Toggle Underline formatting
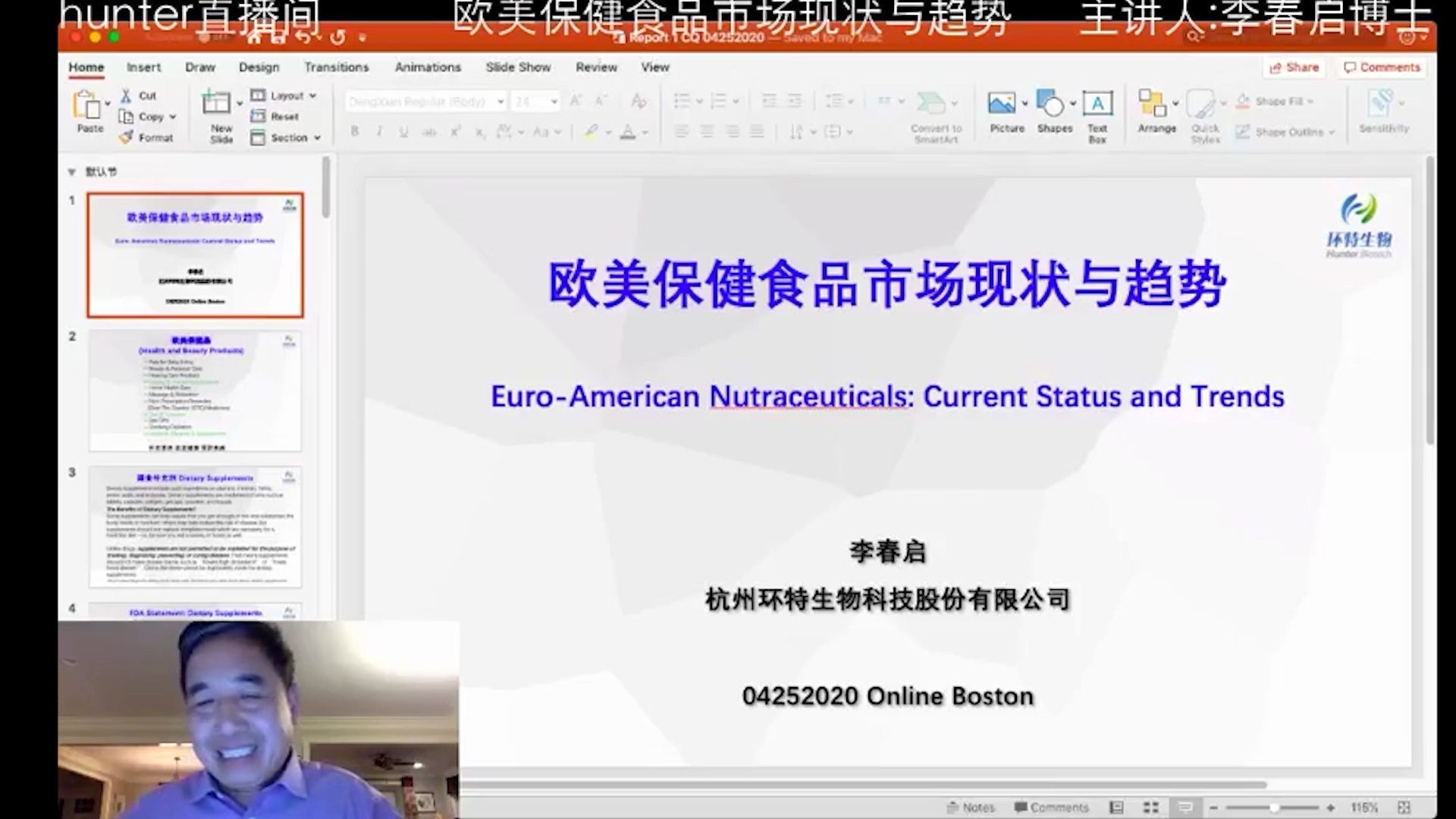The image size is (1456, 819). pos(403,132)
